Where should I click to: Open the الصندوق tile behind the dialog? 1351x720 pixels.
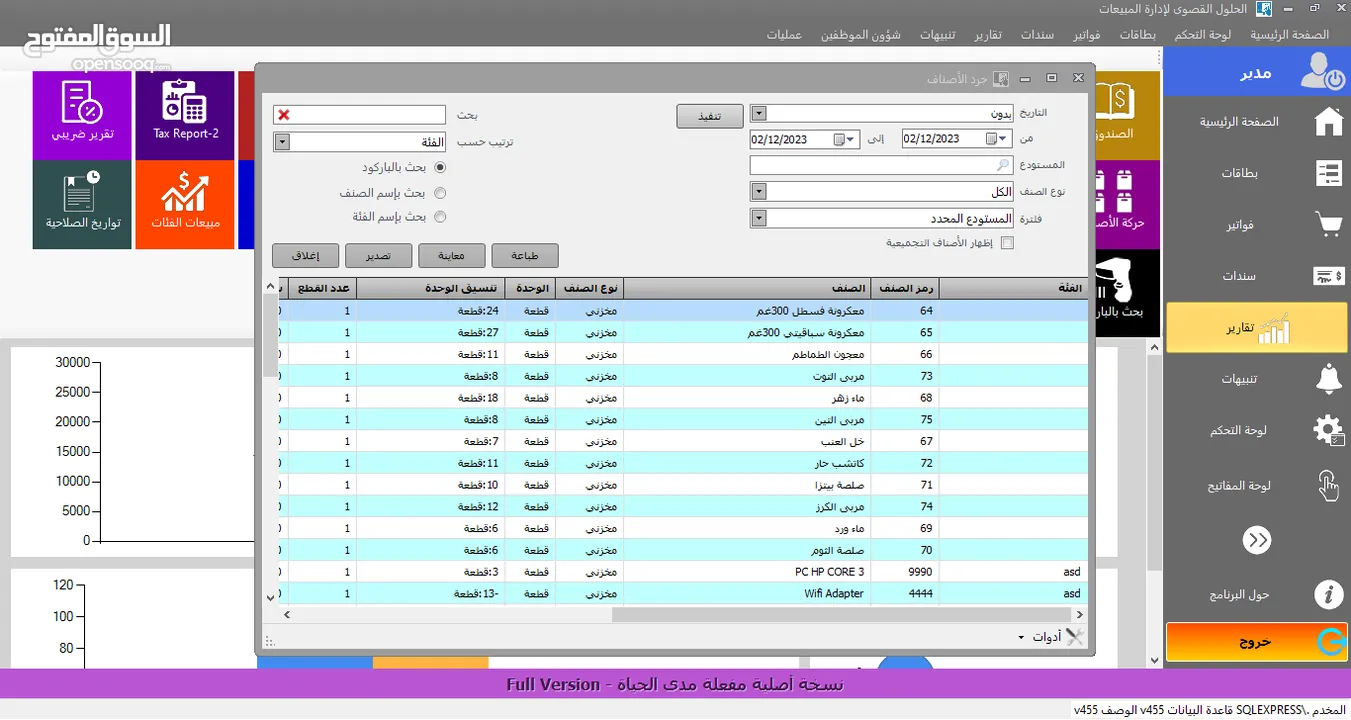coord(1126,115)
